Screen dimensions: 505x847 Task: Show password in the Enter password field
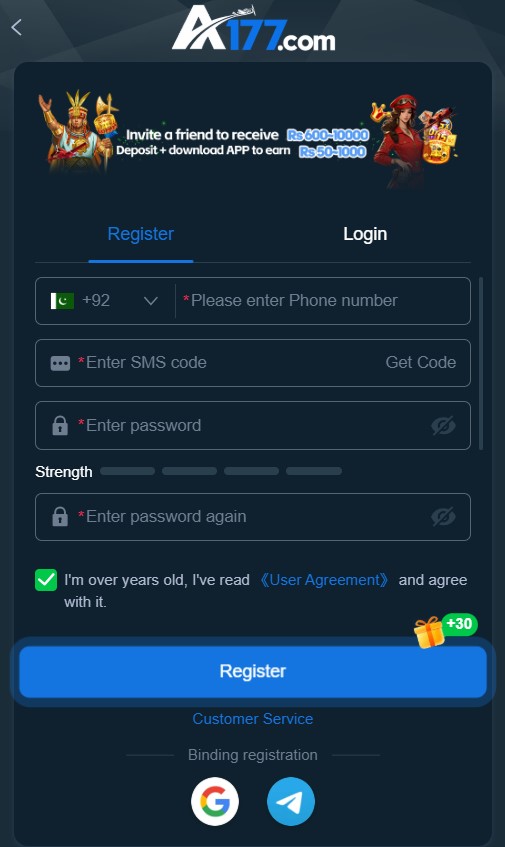tap(443, 426)
